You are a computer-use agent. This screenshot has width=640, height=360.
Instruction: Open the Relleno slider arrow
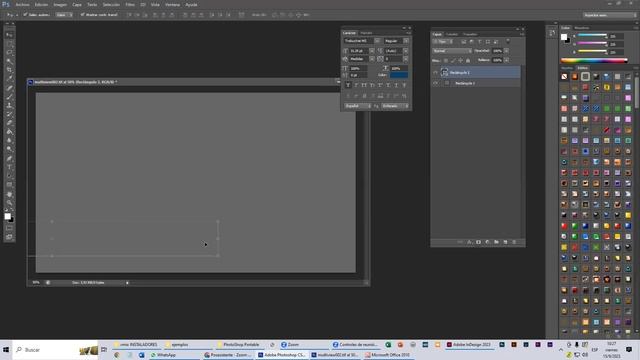tap(507, 60)
